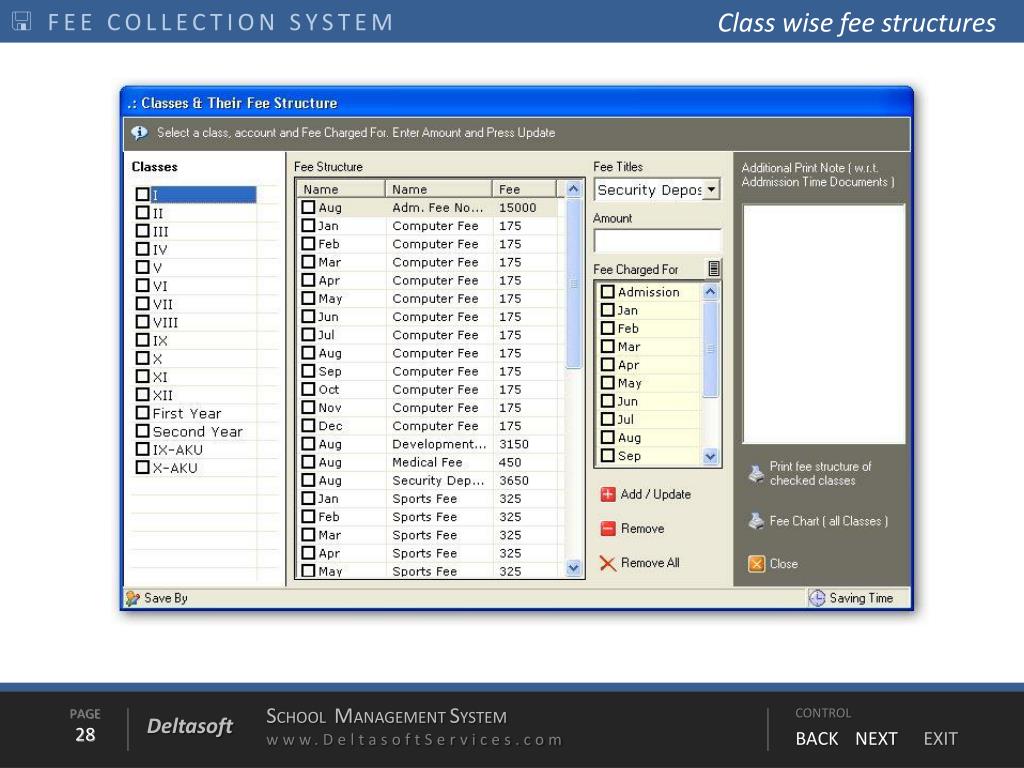Click the red Remove minus icon
Viewport: 1024px width, 768px height.
[x=607, y=528]
